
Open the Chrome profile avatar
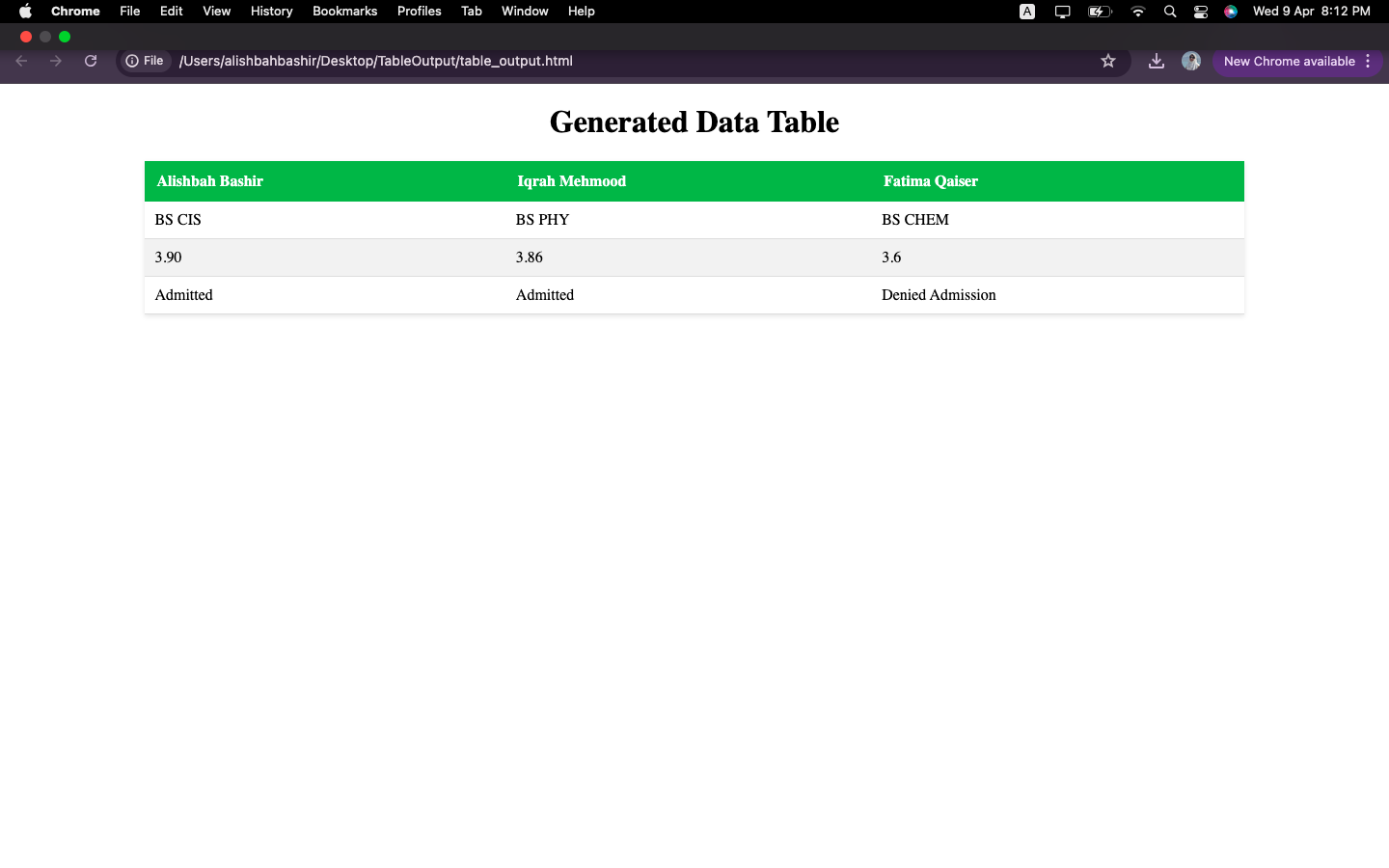point(1191,61)
